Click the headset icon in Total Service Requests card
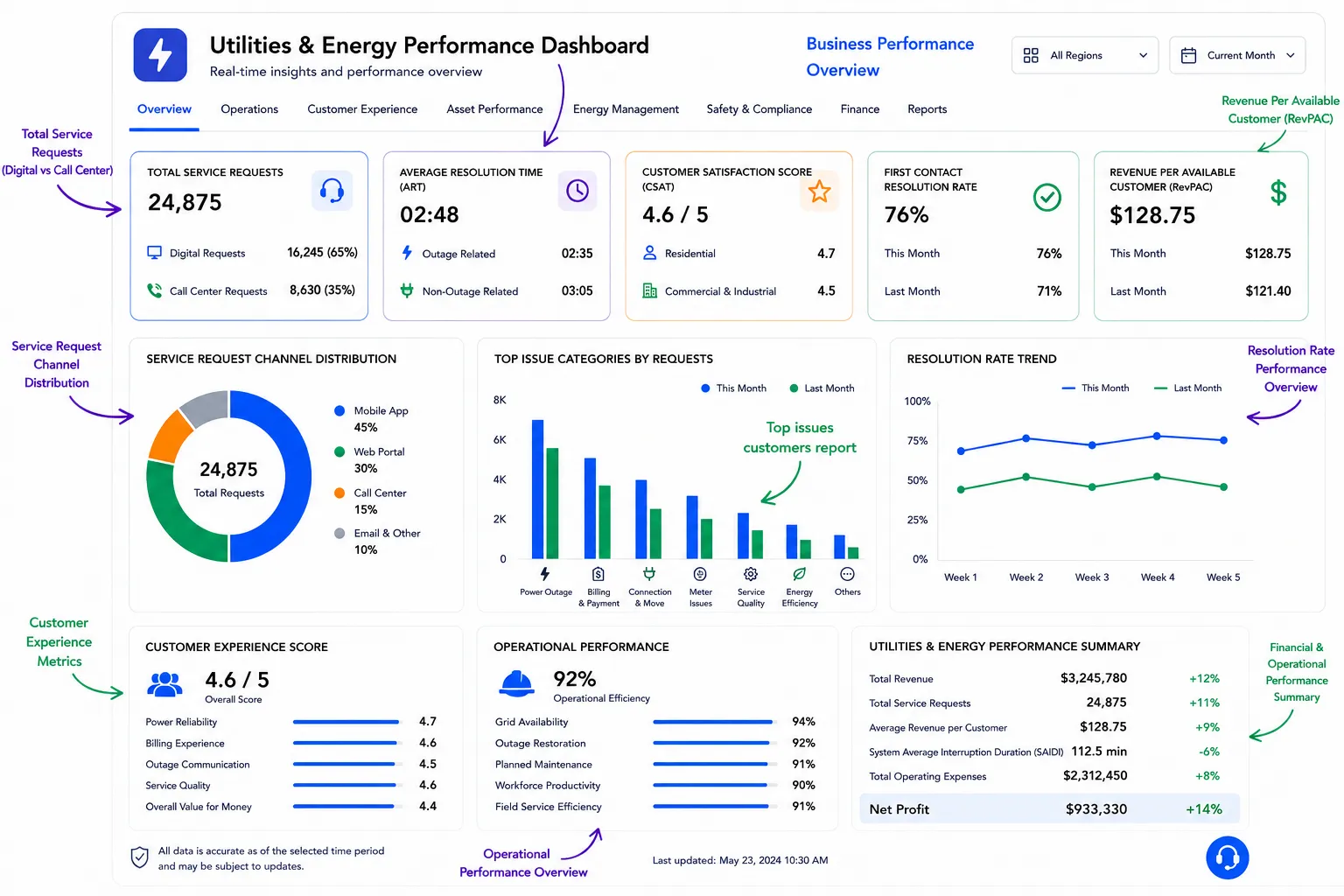The height and width of the screenshot is (896, 1344). [x=332, y=191]
